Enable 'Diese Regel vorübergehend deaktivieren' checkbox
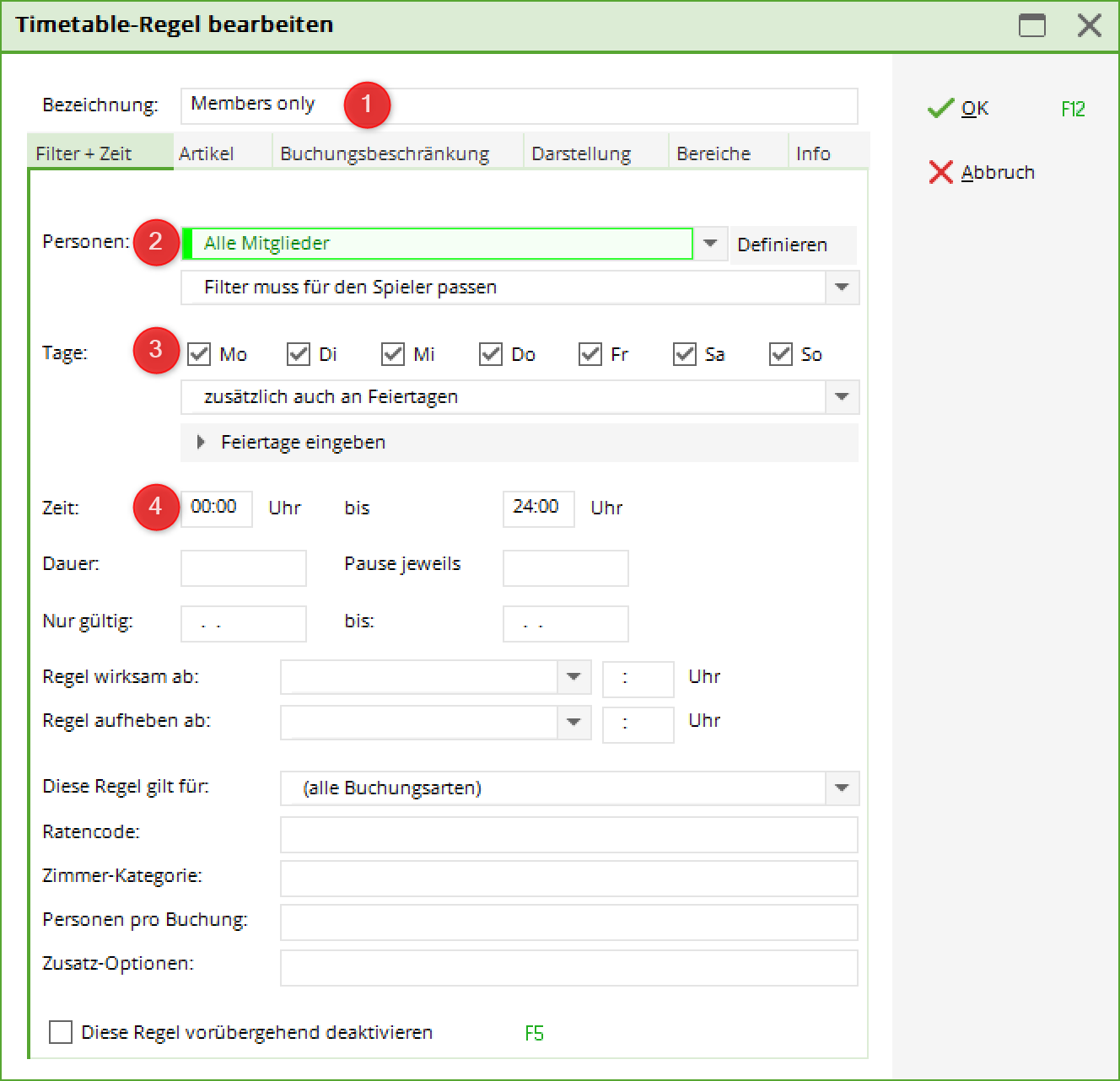The width and height of the screenshot is (1120, 1081). click(61, 1032)
